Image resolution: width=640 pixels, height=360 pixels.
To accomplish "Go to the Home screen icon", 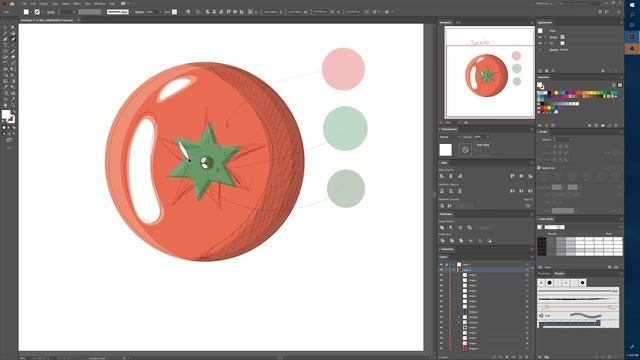I will pos(12,4).
